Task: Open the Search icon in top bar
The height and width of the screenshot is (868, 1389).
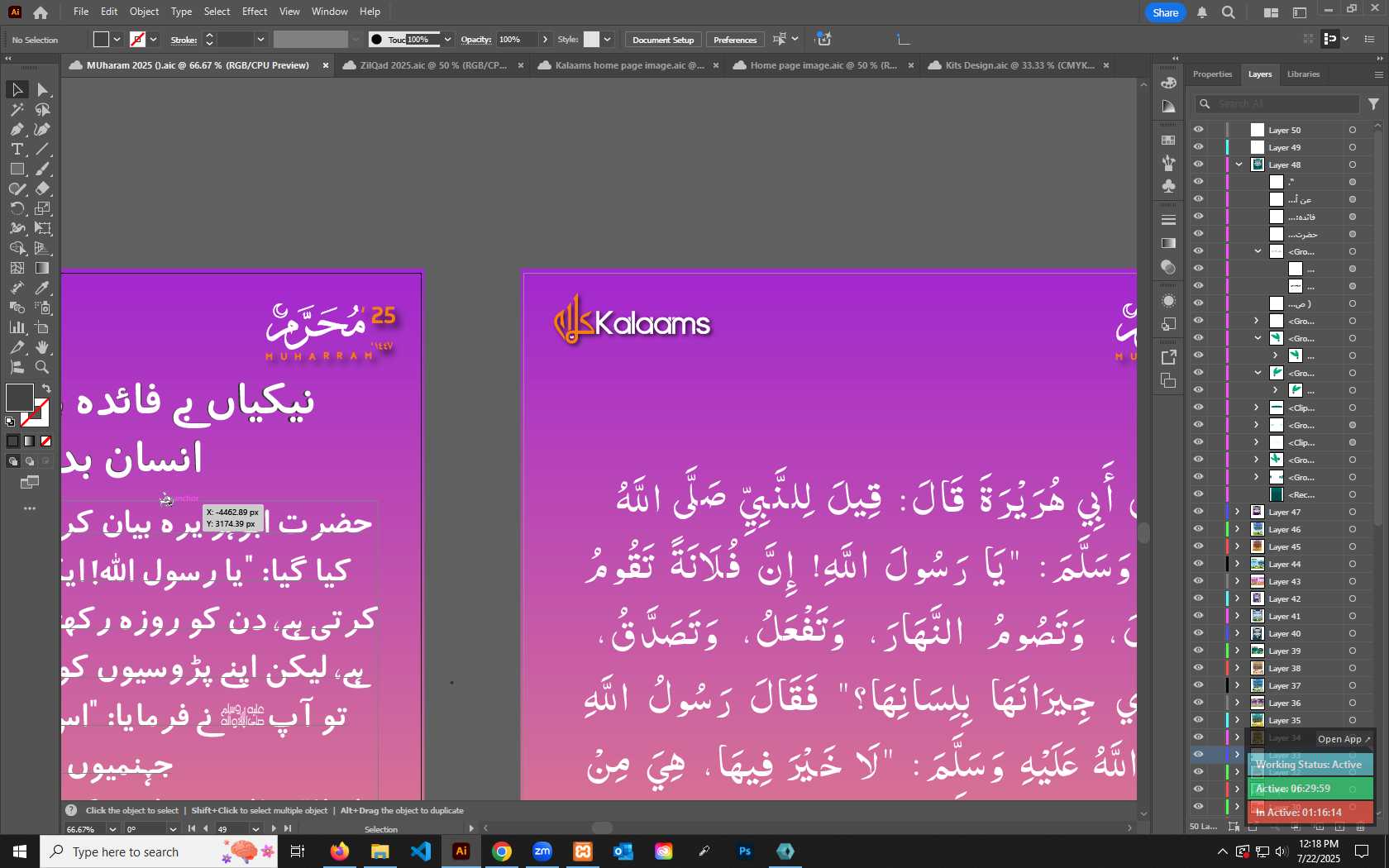Action: click(x=1229, y=12)
